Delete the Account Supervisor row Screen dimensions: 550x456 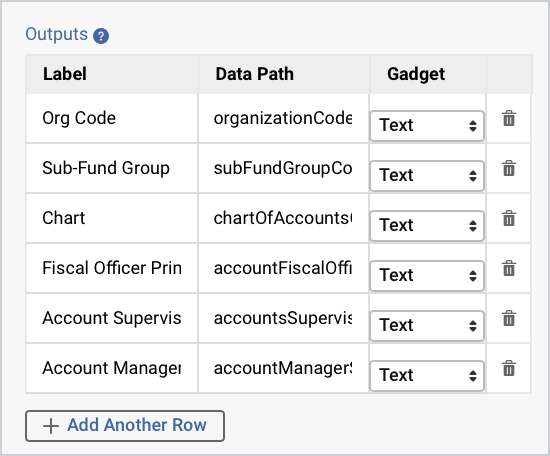coord(509,318)
